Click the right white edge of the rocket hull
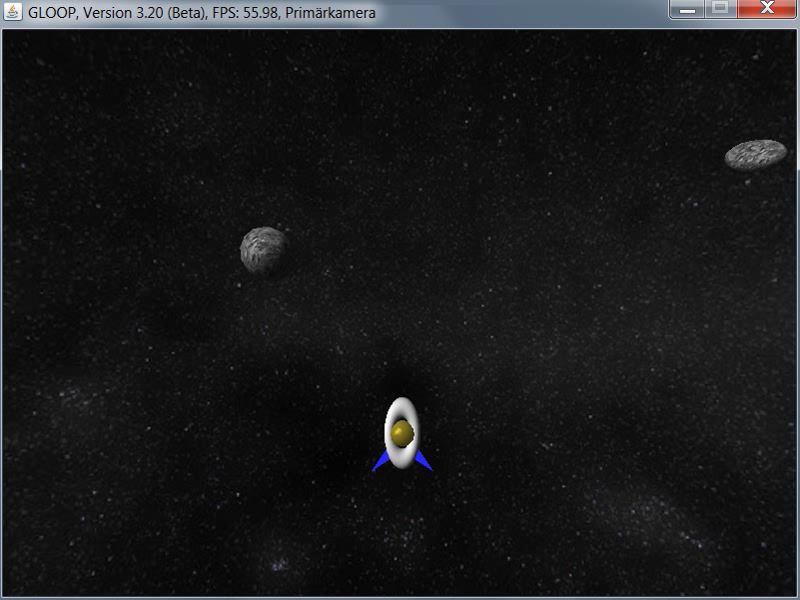Image resolution: width=800 pixels, height=600 pixels. 415,432
